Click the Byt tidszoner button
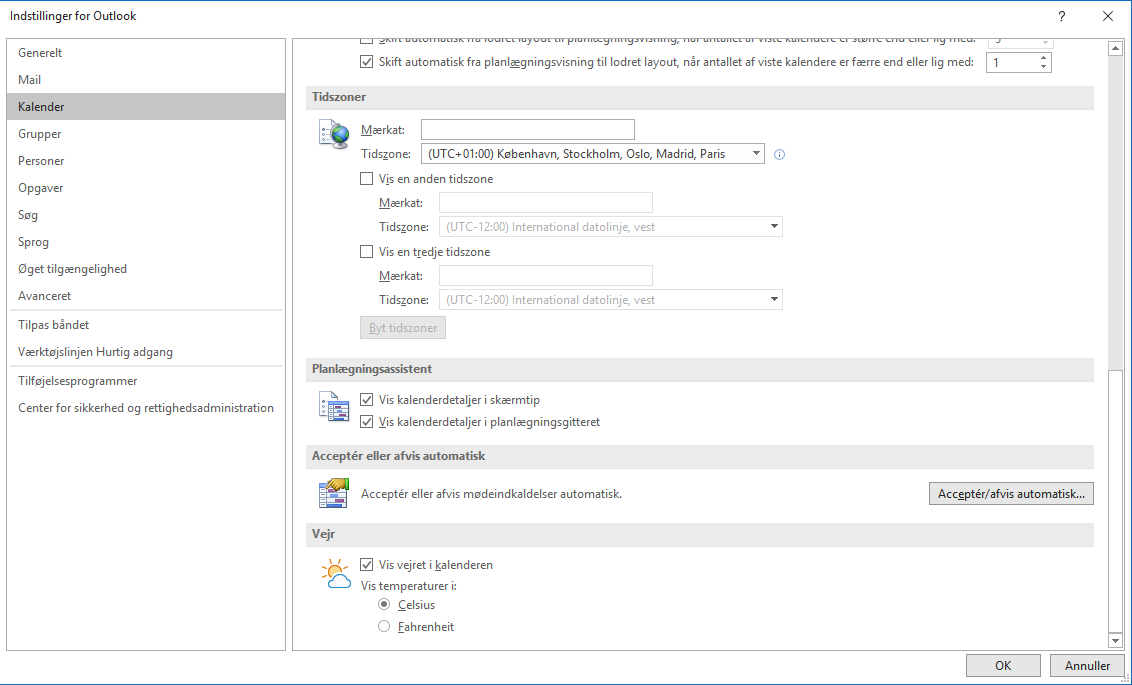The image size is (1132, 685). [x=403, y=328]
